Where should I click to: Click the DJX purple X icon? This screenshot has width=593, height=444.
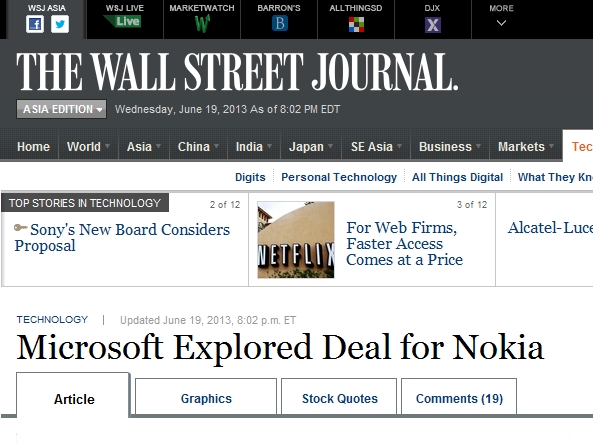tap(433, 25)
